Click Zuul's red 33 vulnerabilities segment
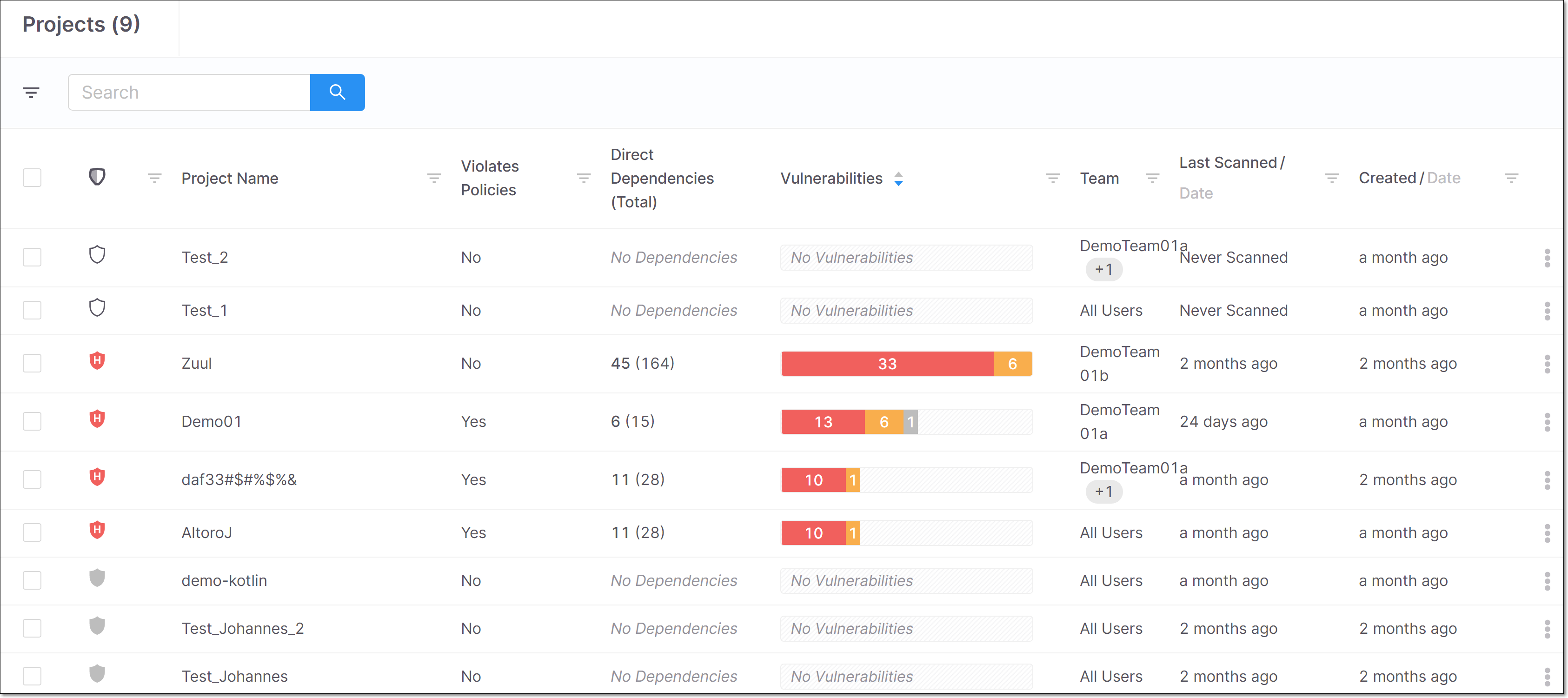Viewport: 1568px width, 698px height. coord(888,364)
